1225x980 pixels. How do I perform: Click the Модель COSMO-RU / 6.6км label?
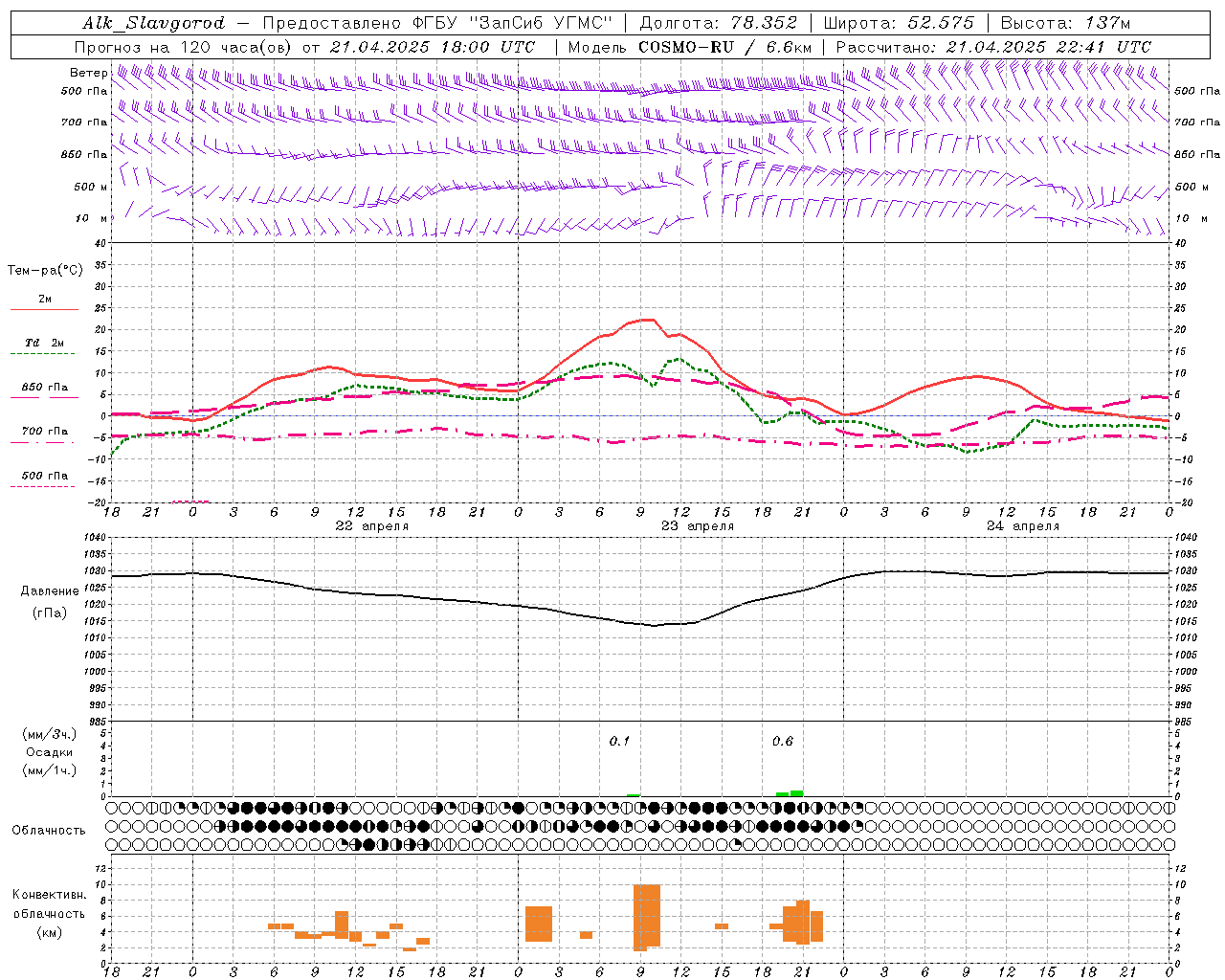point(690,47)
